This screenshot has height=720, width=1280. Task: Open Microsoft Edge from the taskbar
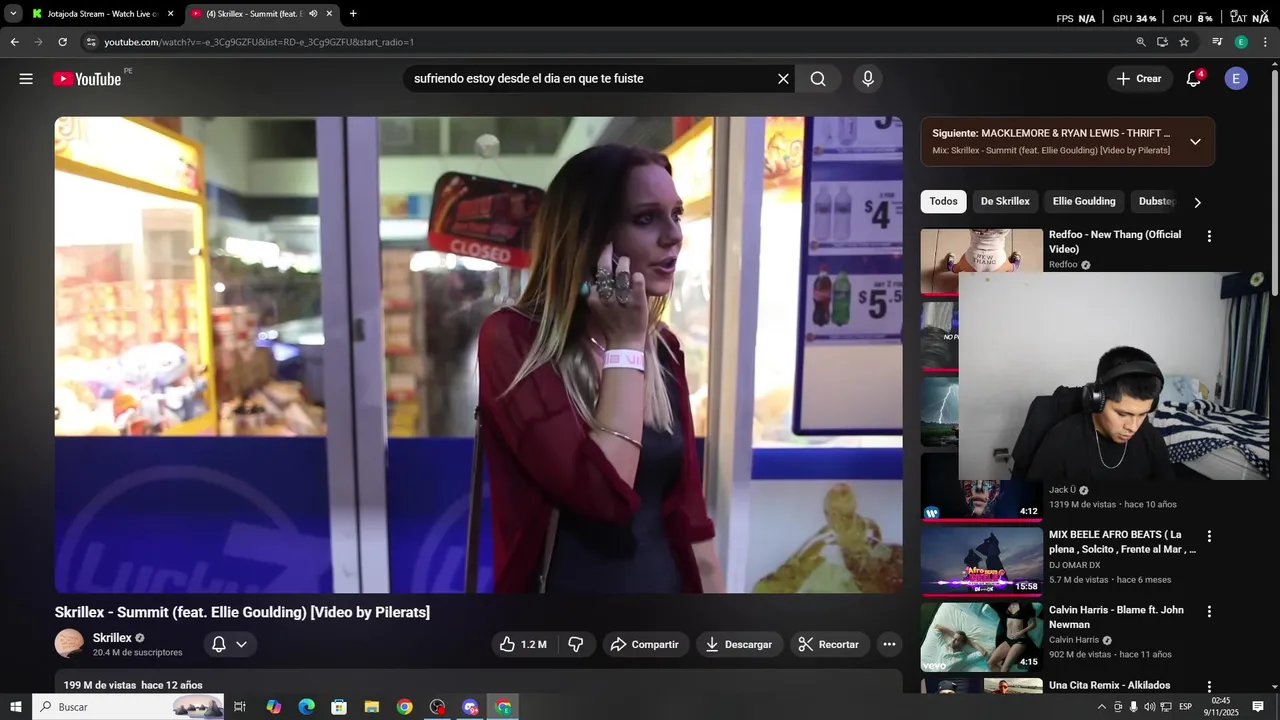307,707
